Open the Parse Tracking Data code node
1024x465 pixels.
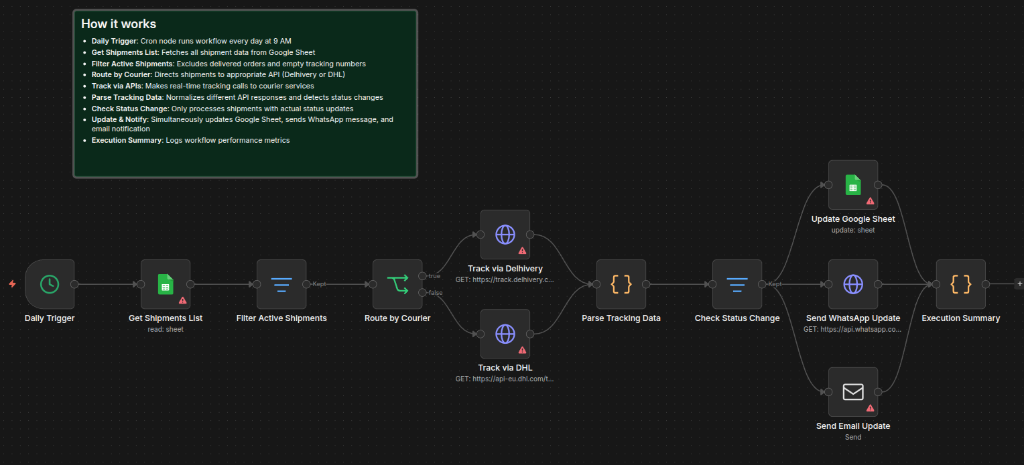pyautogui.click(x=621, y=284)
